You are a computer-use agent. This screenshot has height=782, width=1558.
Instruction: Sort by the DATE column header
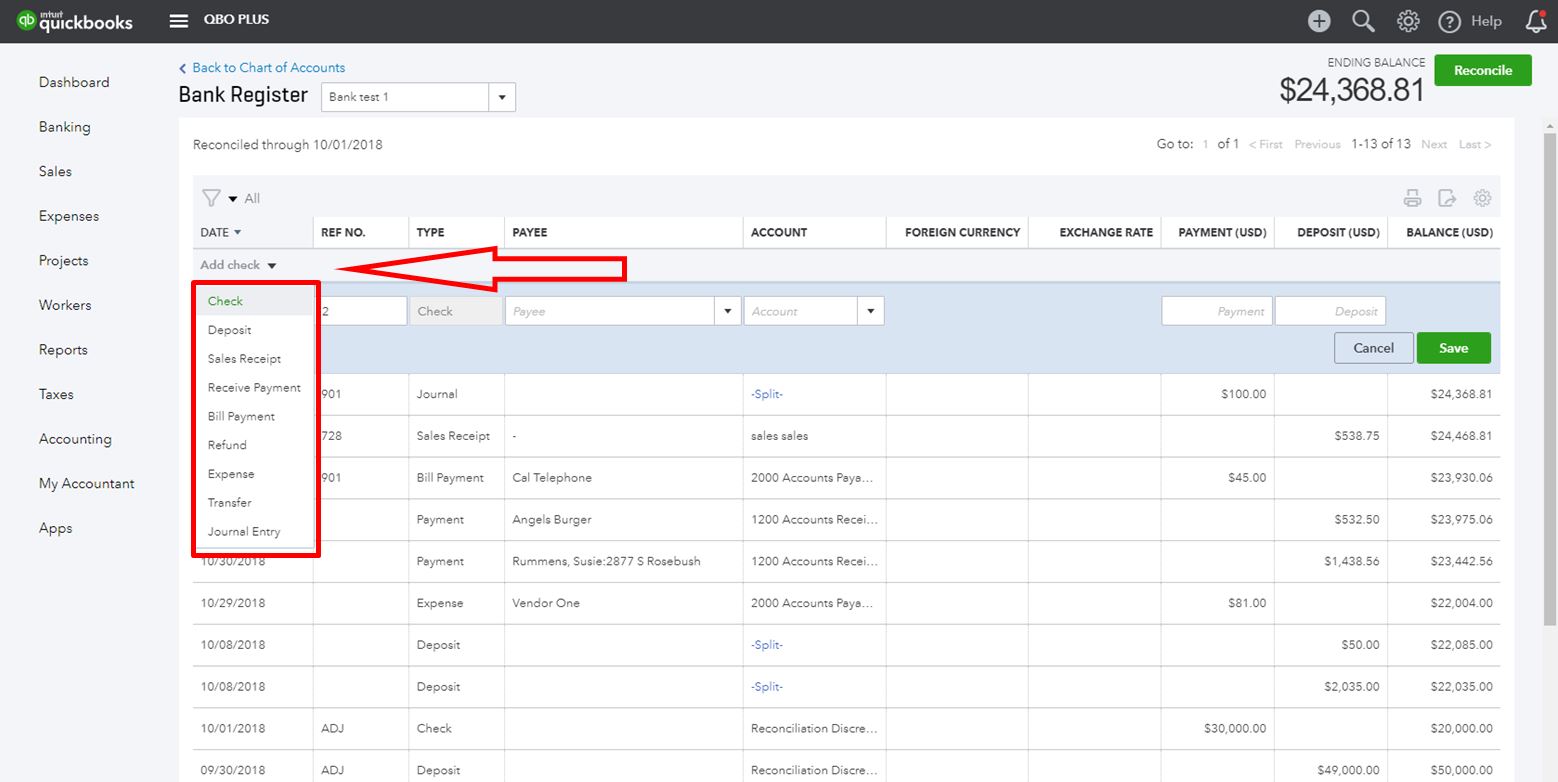(x=221, y=232)
